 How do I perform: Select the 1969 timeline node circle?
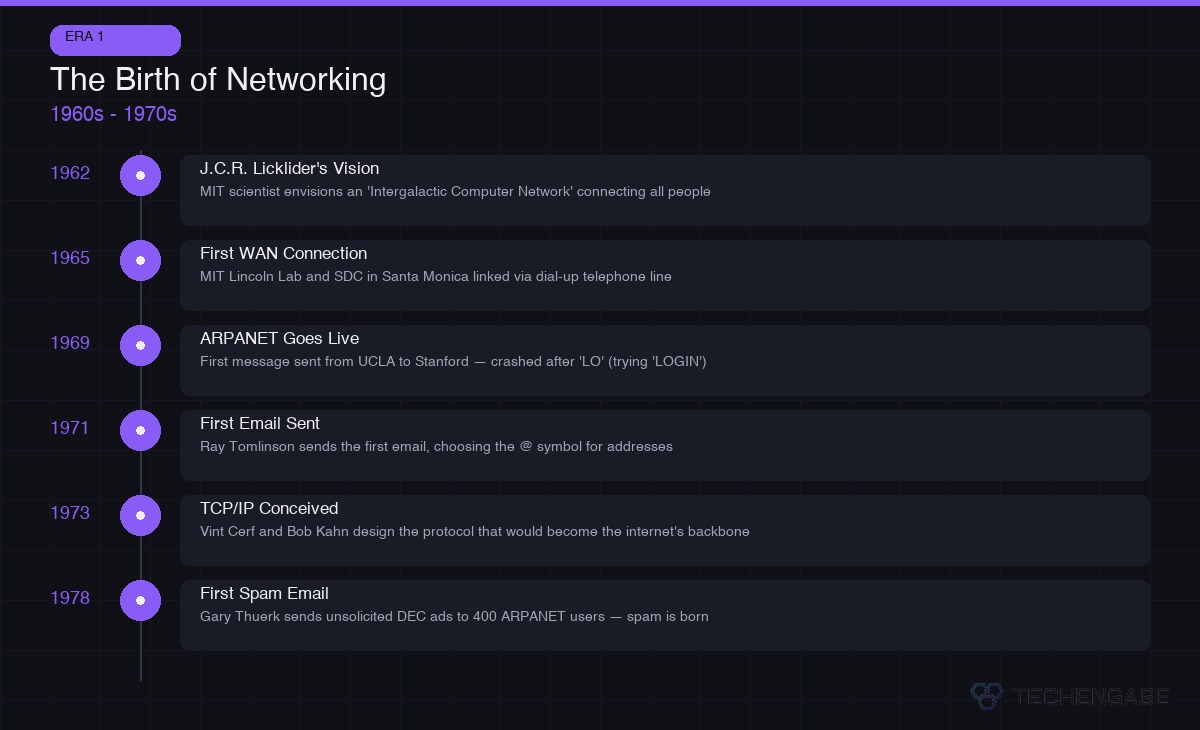coord(140,345)
